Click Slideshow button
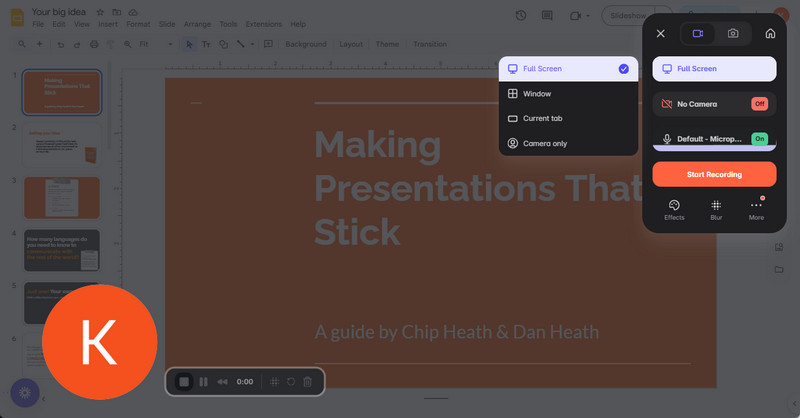 point(629,16)
